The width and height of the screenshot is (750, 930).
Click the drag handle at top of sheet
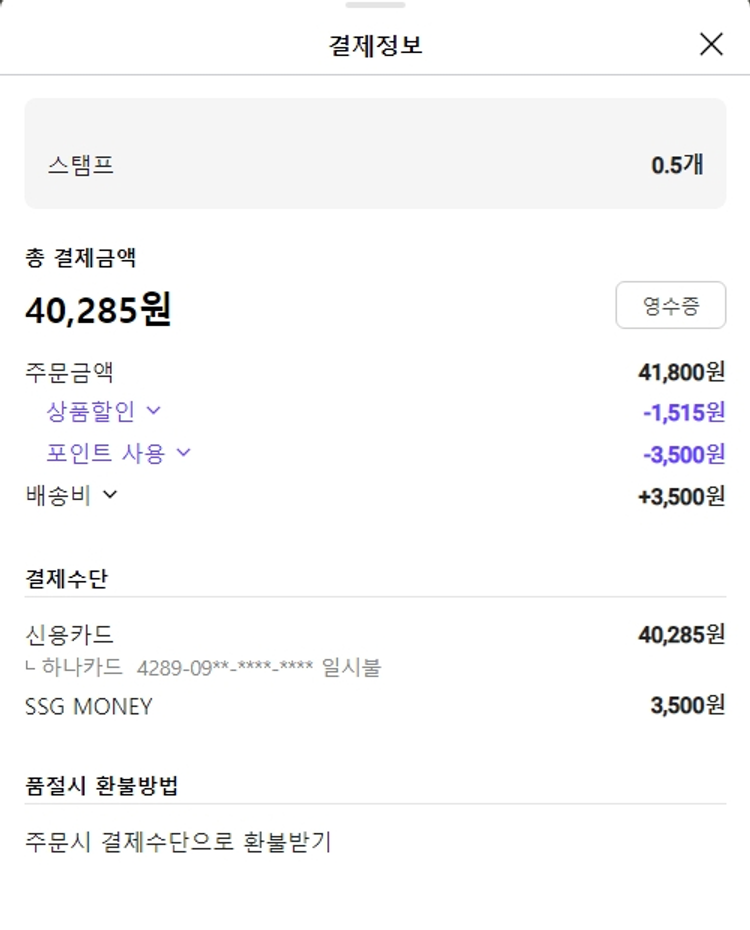tap(375, 5)
